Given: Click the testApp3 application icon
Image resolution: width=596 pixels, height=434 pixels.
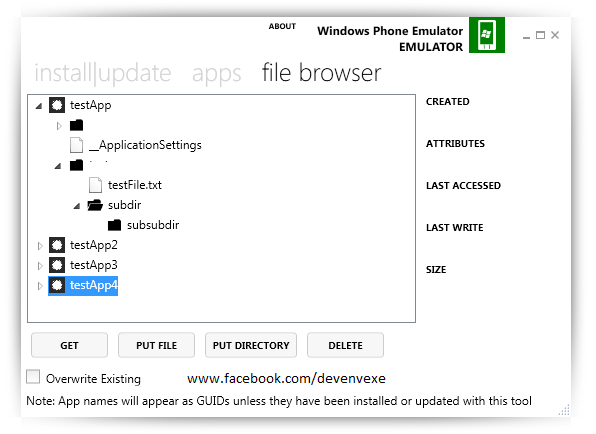Looking at the screenshot, I should pyautogui.click(x=57, y=265).
